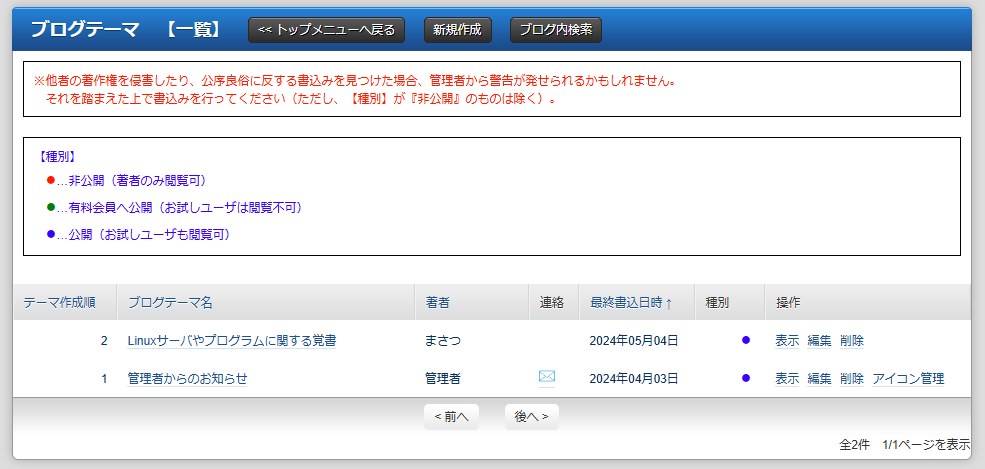Open the Linuxサーバやプログラムに関する覚書 theme
This screenshot has width=985, height=469.
click(x=232, y=340)
